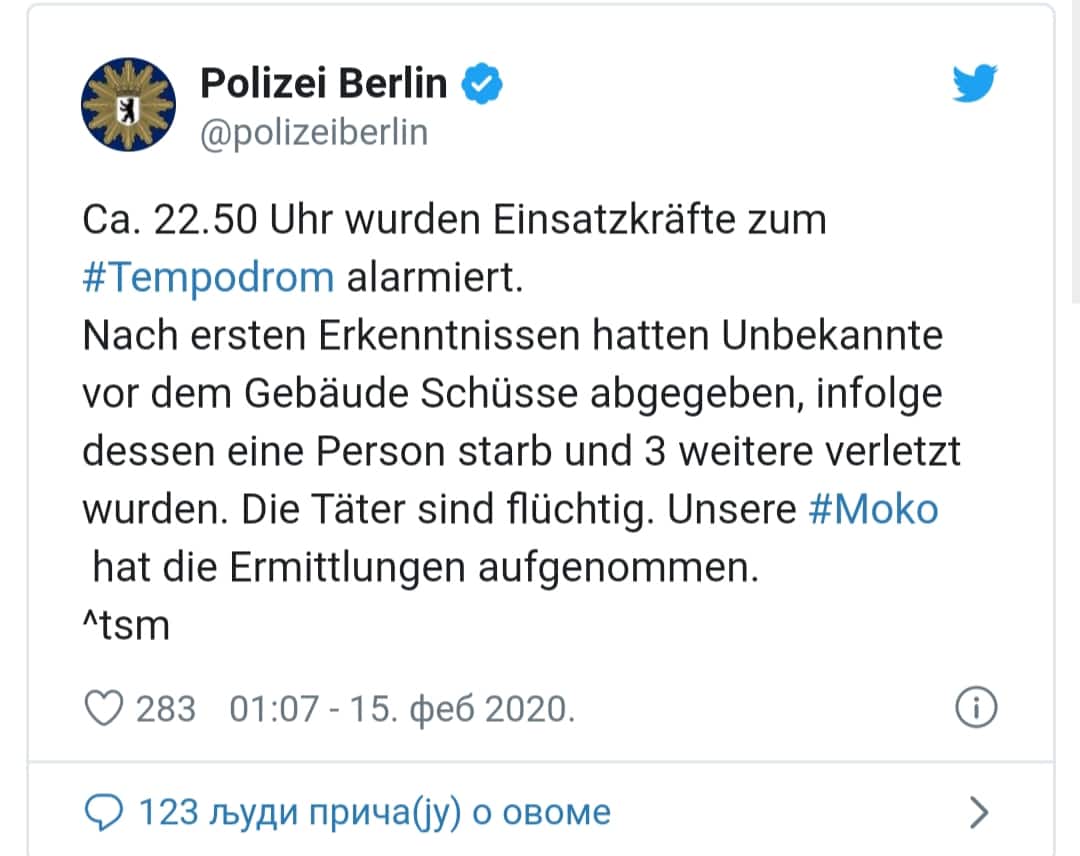The width and height of the screenshot is (1080, 856).
Task: Click the blue verified badge
Action: pos(481,85)
